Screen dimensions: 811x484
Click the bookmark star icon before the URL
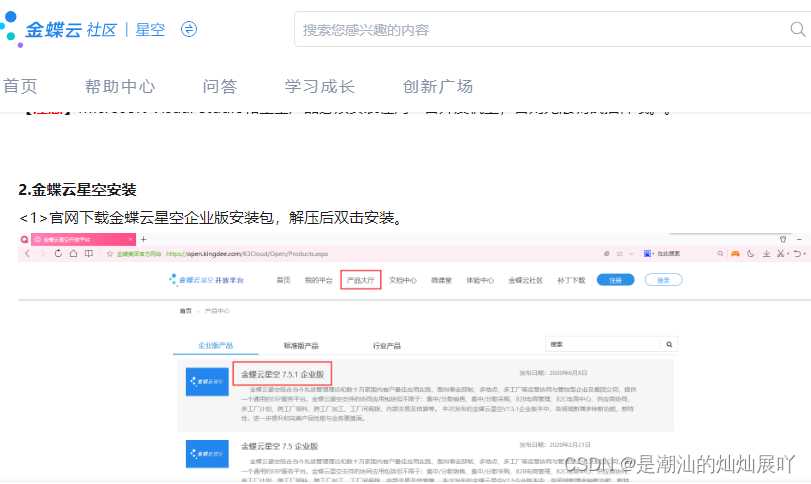tap(110, 254)
